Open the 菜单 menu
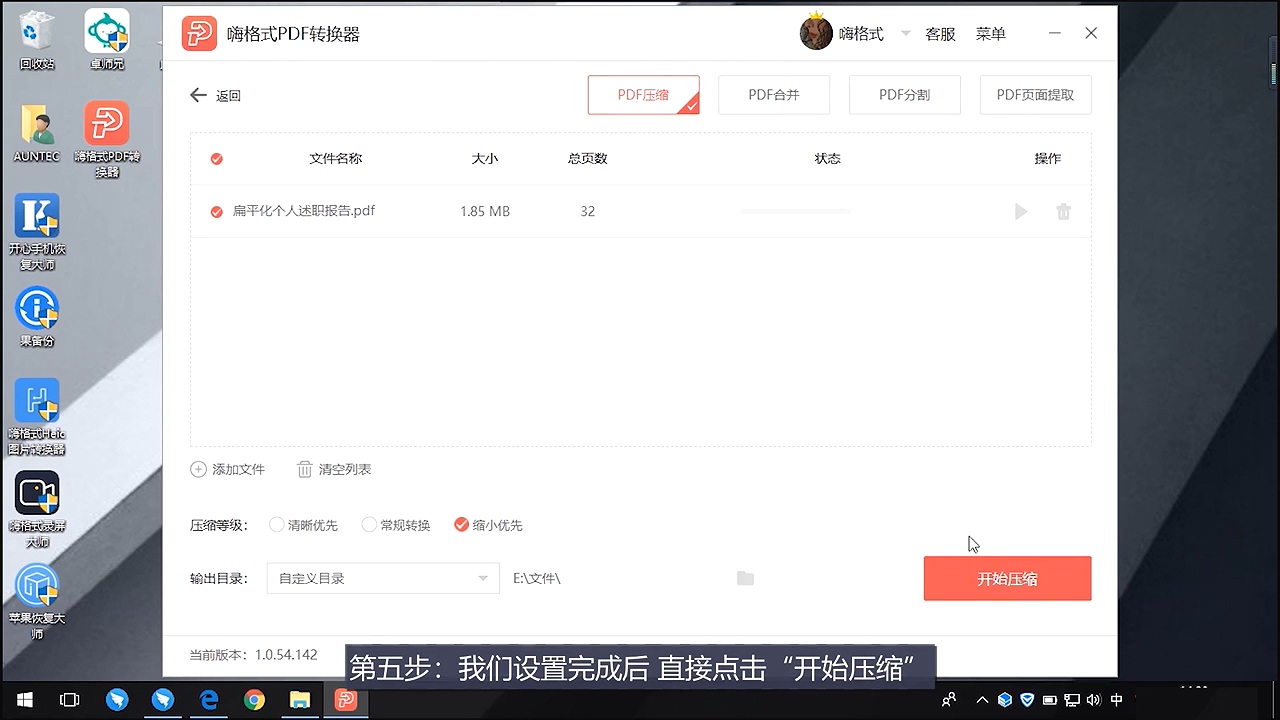 [990, 33]
